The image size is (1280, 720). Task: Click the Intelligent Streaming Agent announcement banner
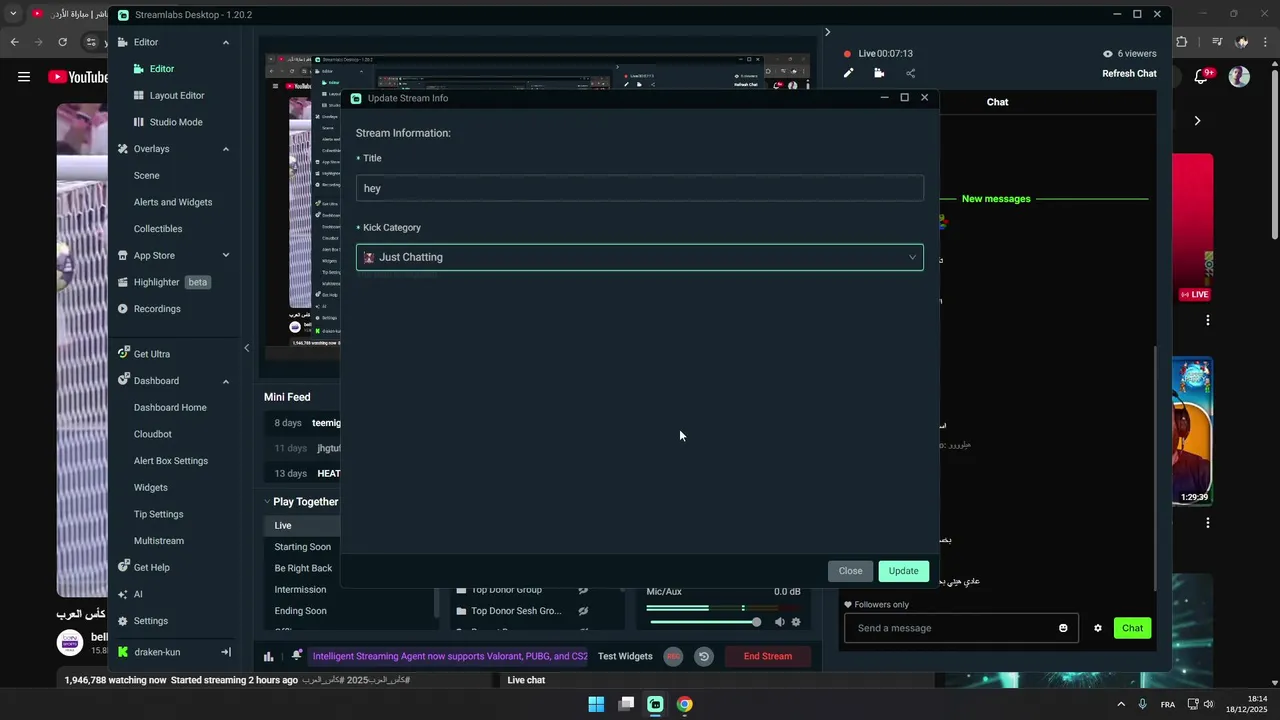tap(449, 656)
